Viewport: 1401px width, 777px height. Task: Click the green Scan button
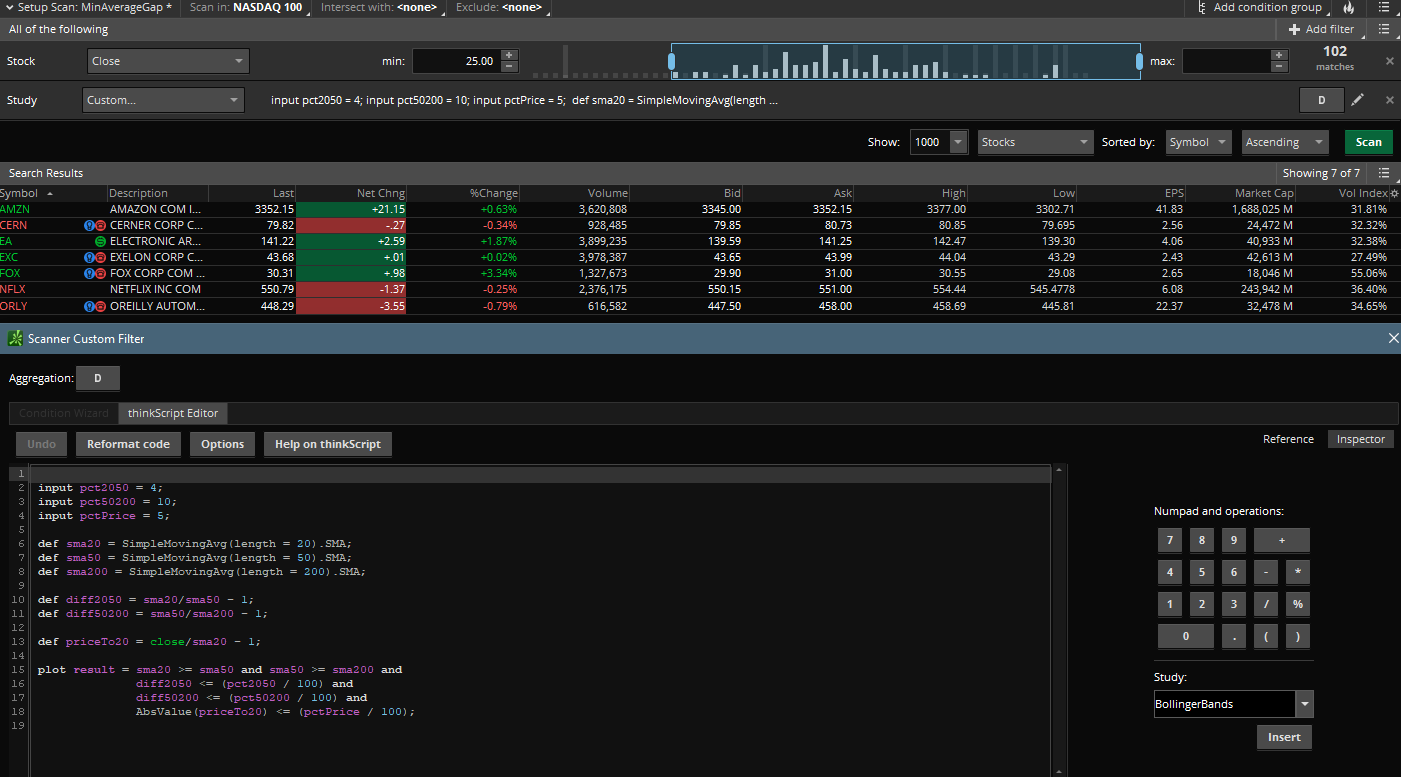pyautogui.click(x=1369, y=142)
